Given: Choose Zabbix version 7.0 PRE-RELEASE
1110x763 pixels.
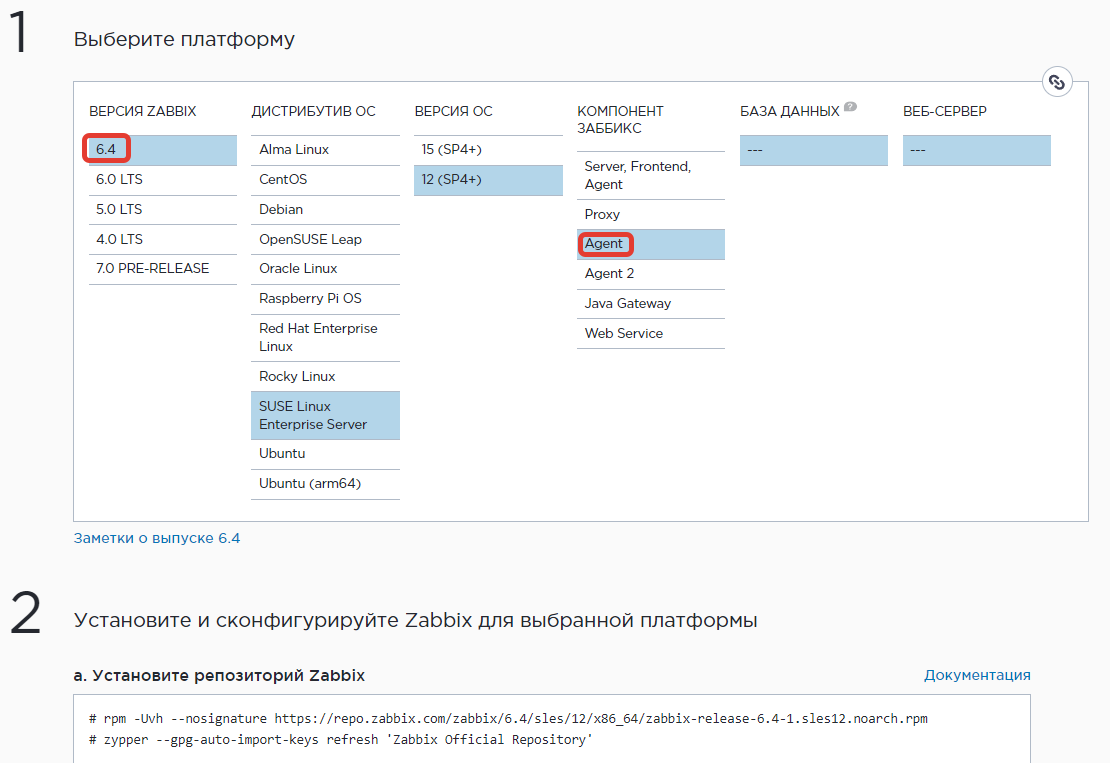Looking at the screenshot, I should pos(152,268).
